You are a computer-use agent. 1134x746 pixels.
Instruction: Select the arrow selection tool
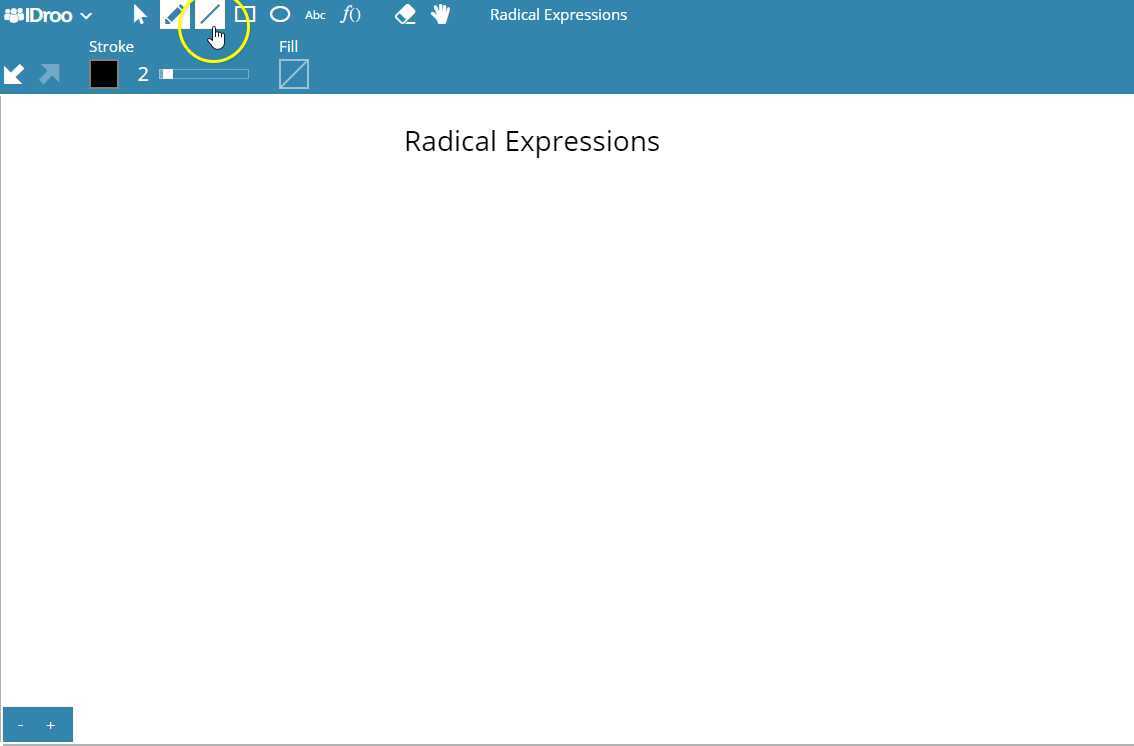pyautogui.click(x=138, y=14)
